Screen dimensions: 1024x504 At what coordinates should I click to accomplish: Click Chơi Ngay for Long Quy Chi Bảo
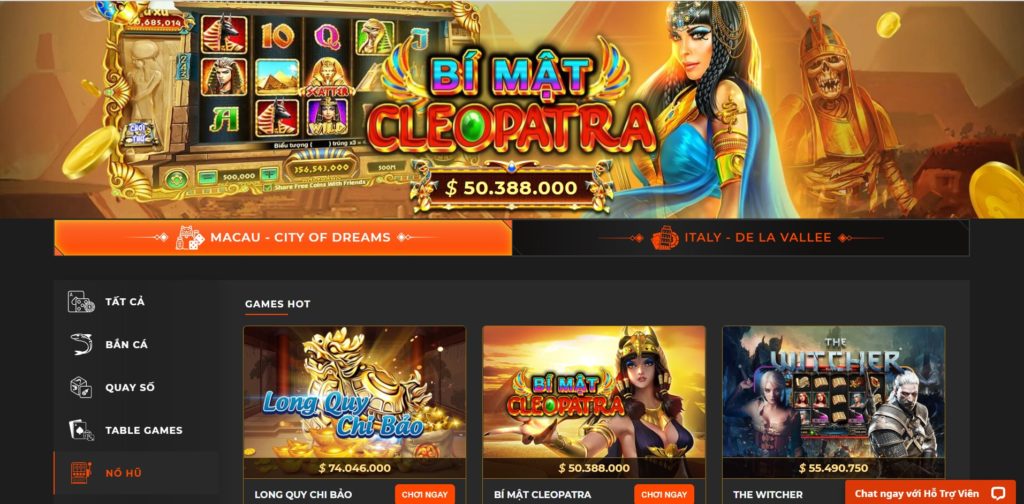point(424,494)
